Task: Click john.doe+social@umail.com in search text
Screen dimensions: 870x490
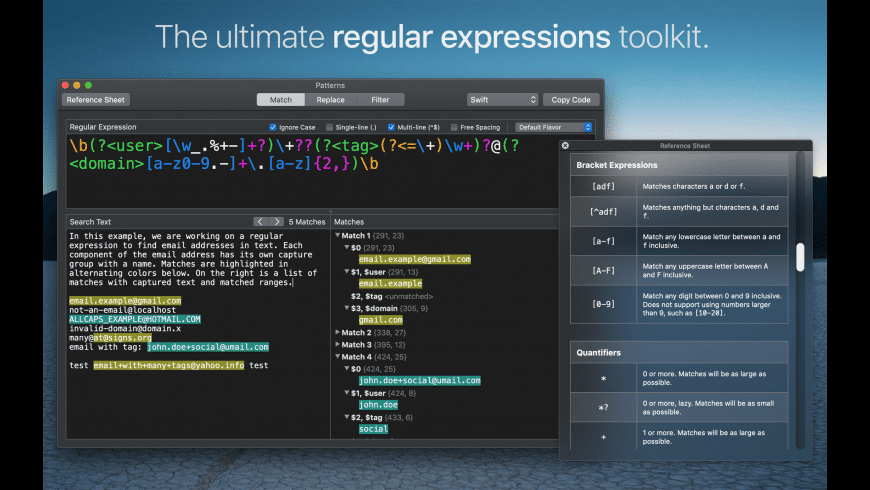Action: 208,347
